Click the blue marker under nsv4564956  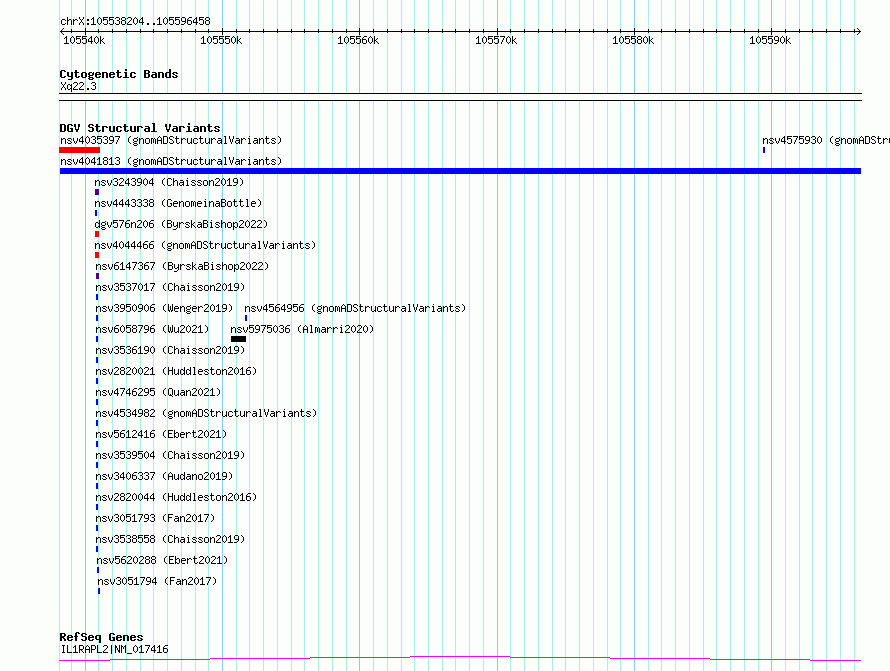pos(246,318)
